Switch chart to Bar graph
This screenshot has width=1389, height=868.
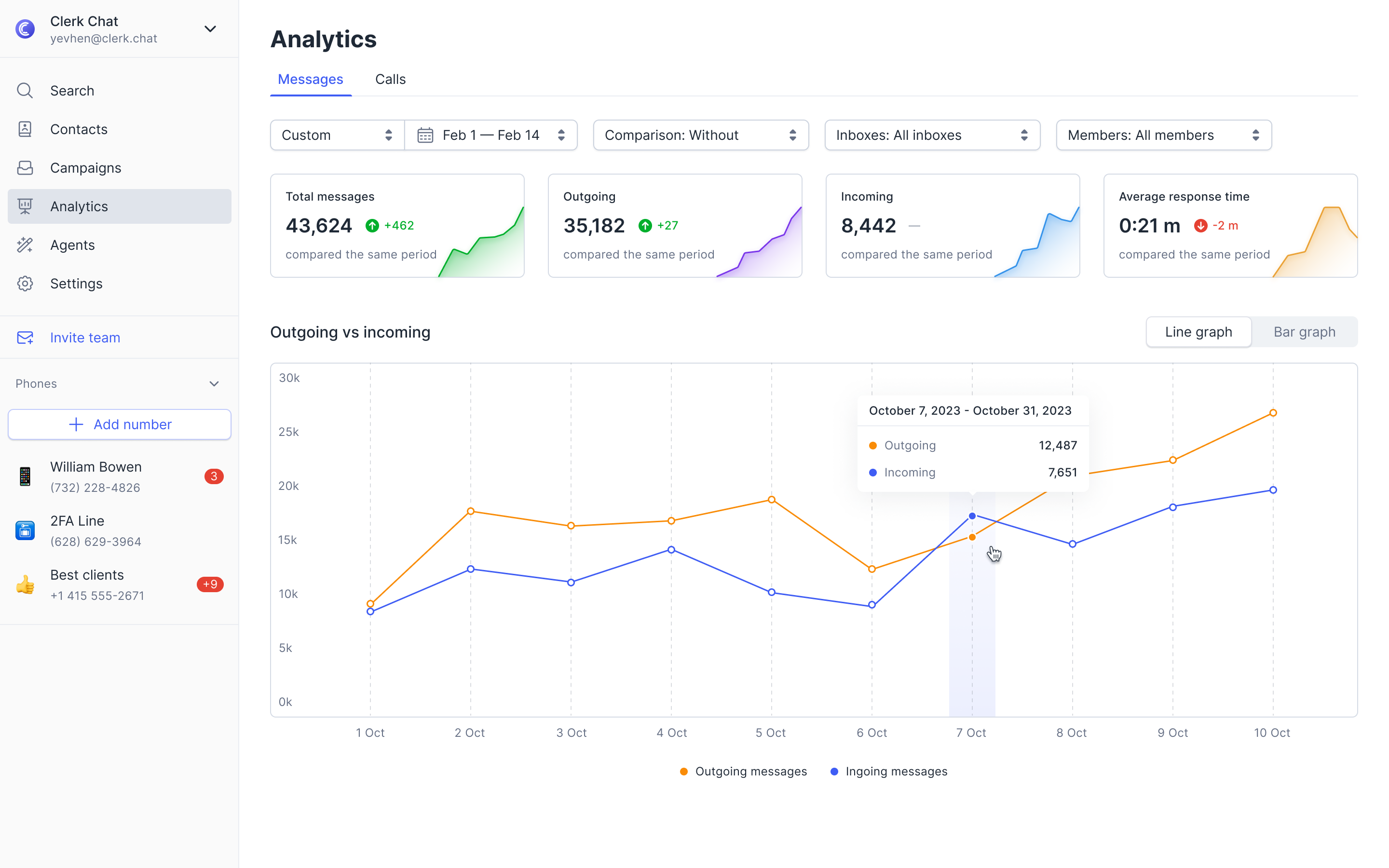[x=1304, y=332]
